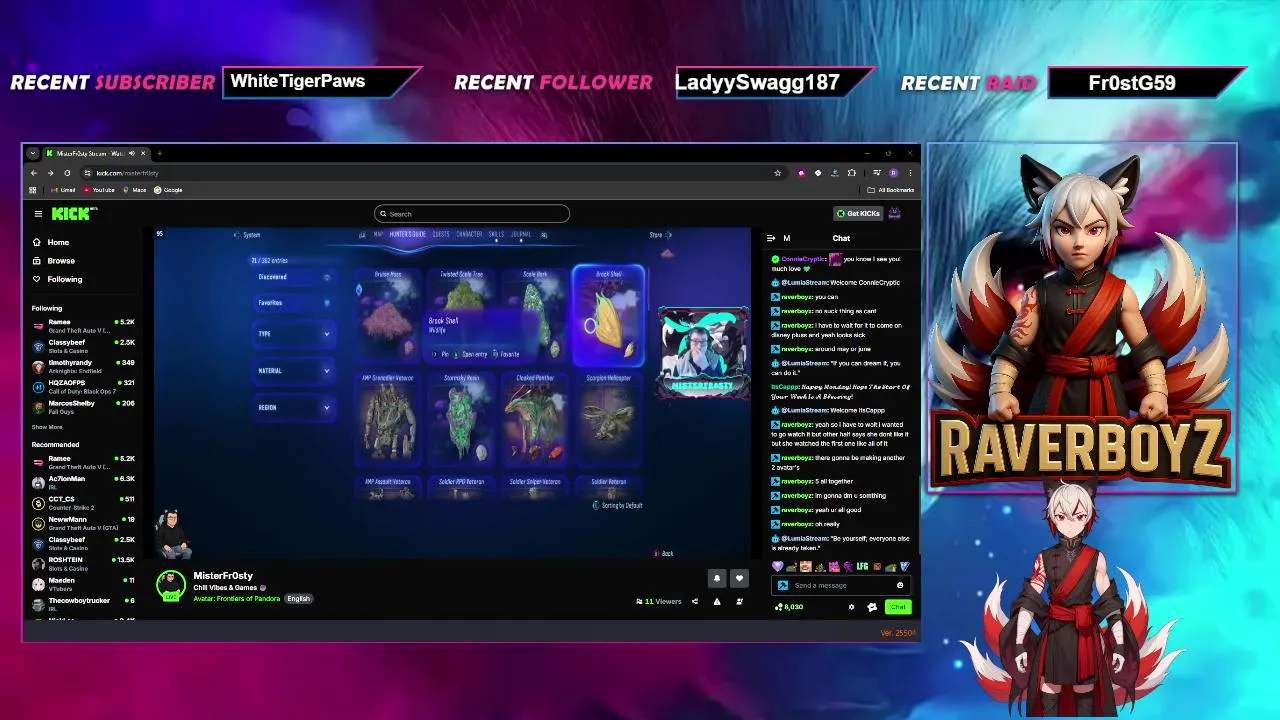Open the All Bookmarks folder
Screen dimensions: 1280x720
892,190
